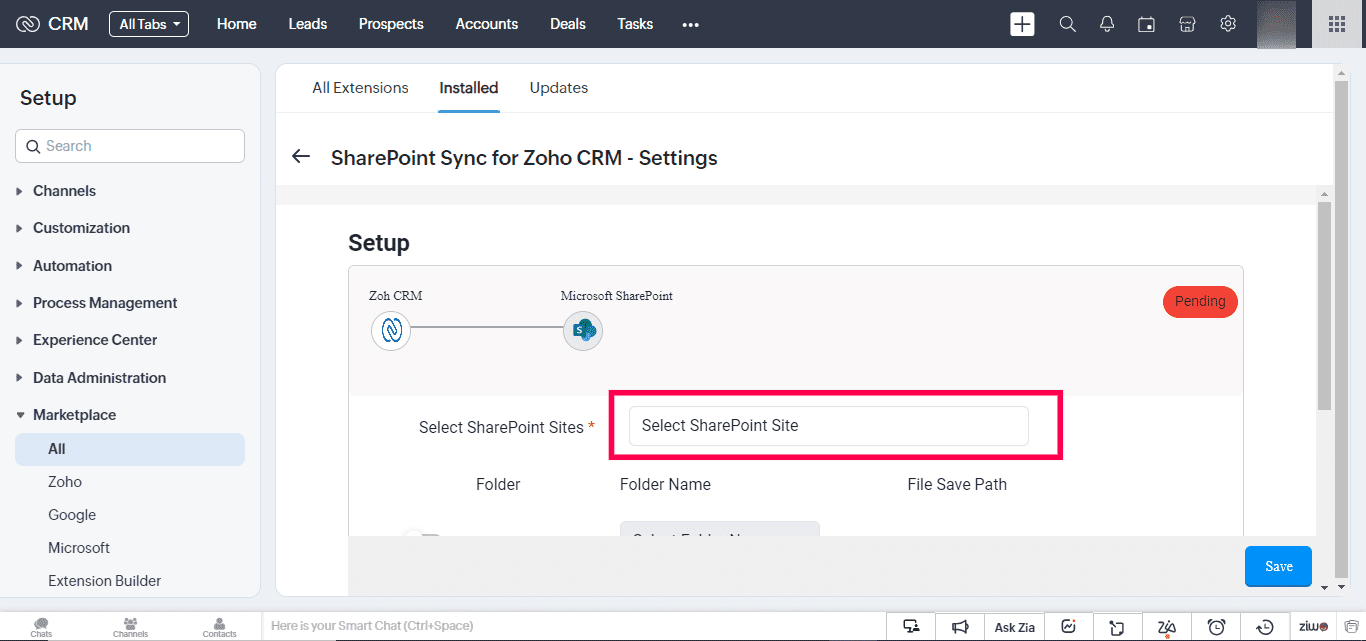Image resolution: width=1366 pixels, height=641 pixels.
Task: Click the Microsoft SharePoint circle icon
Action: [x=583, y=330]
